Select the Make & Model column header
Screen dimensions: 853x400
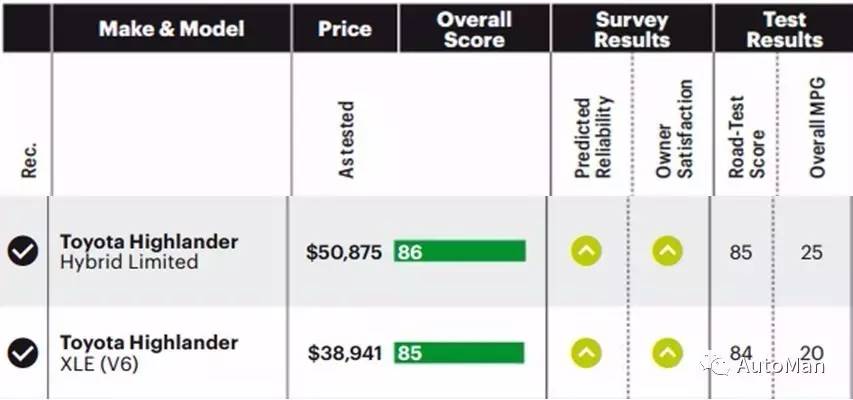coord(171,28)
